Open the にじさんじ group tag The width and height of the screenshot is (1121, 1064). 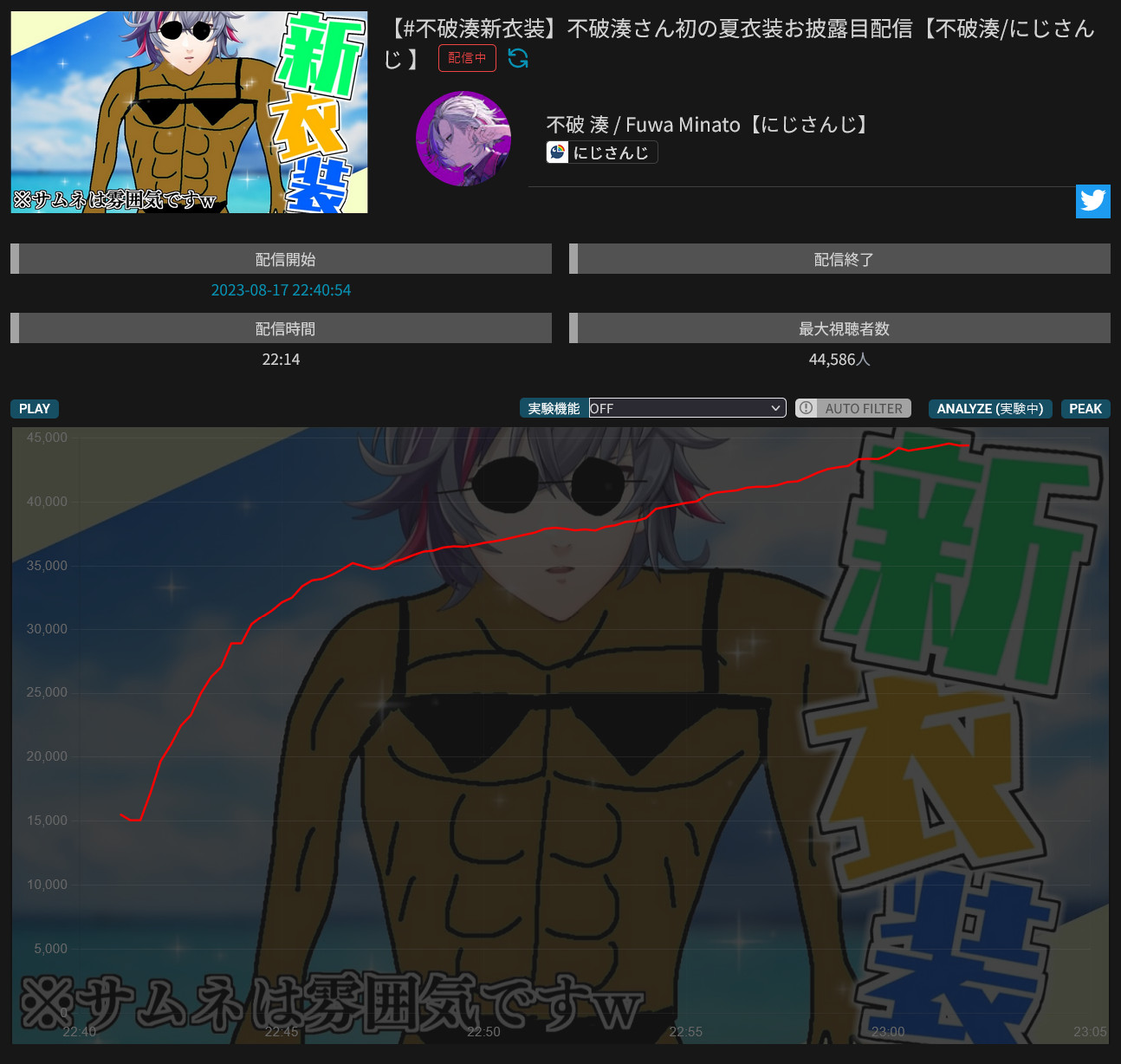coord(602,152)
